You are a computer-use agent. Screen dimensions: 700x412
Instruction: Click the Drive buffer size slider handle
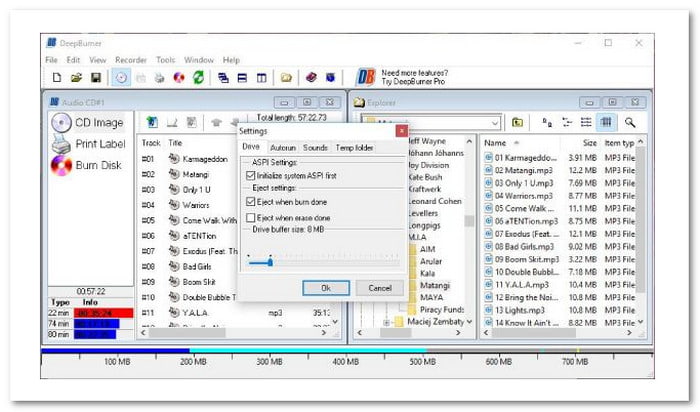point(270,262)
